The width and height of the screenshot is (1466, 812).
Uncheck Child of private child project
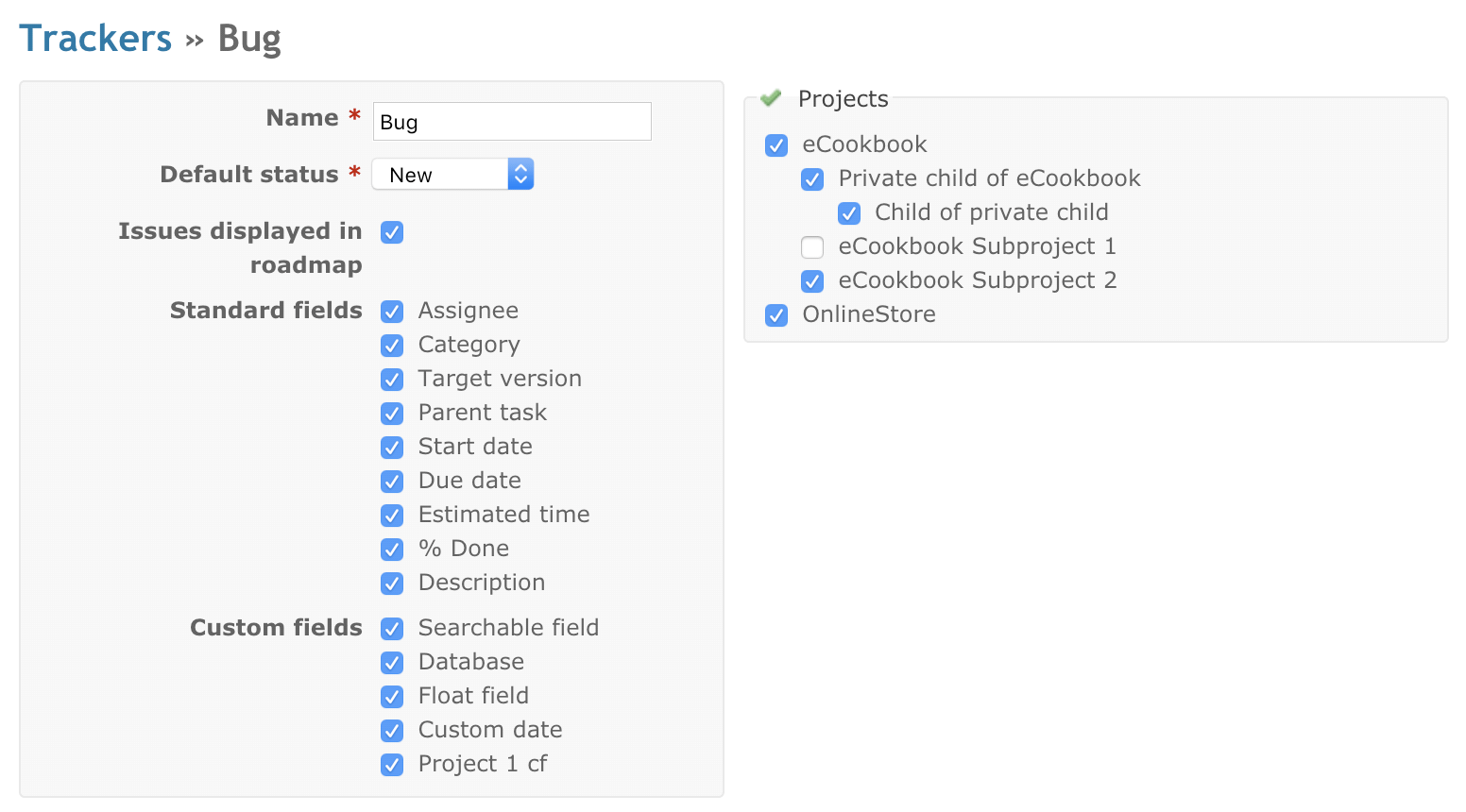tap(849, 213)
